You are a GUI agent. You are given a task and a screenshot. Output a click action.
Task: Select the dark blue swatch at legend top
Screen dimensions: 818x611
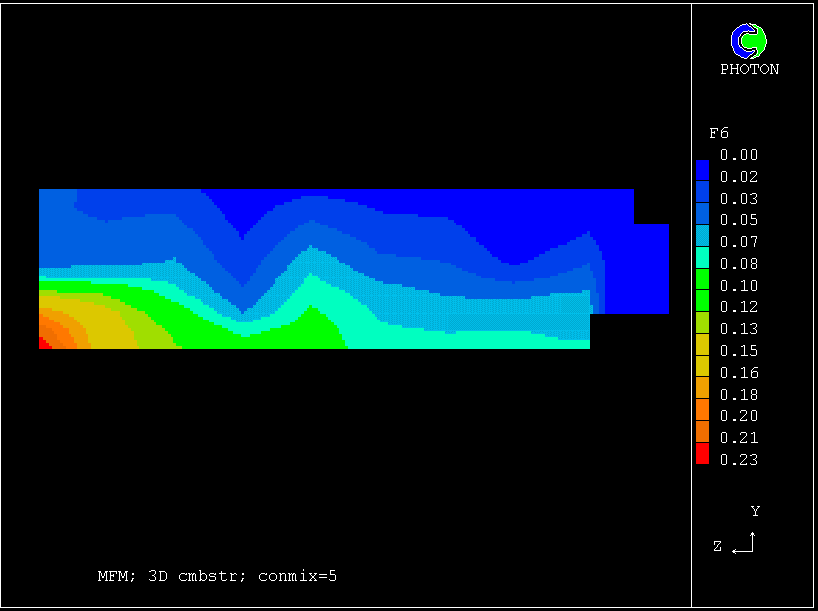click(702, 168)
